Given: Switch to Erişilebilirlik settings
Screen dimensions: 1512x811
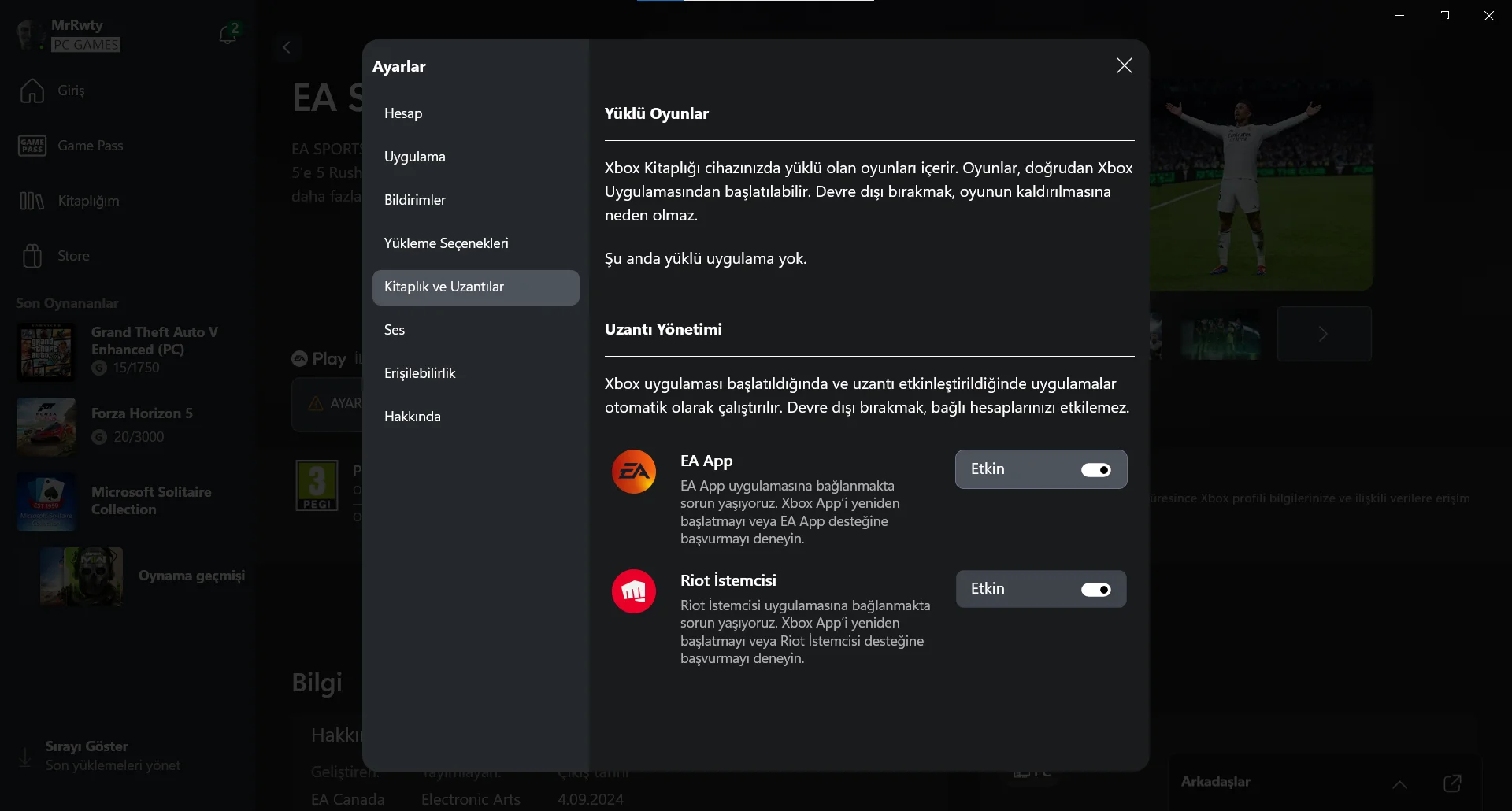Looking at the screenshot, I should pyautogui.click(x=420, y=373).
